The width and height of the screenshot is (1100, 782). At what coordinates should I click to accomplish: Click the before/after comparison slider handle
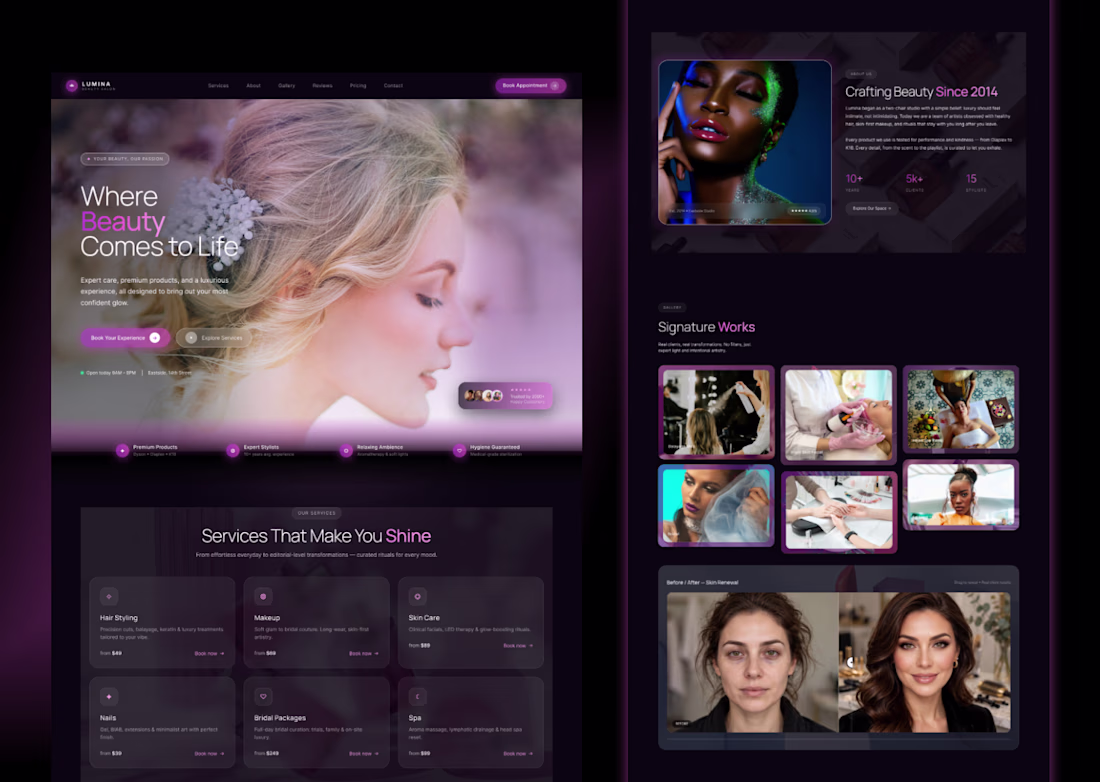(x=850, y=661)
